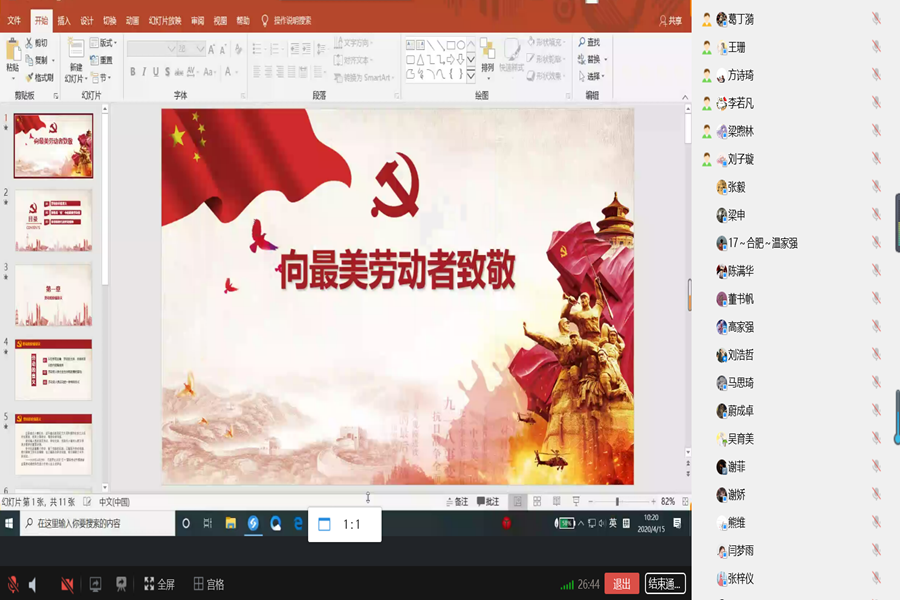Open the font name dropdown

point(171,49)
